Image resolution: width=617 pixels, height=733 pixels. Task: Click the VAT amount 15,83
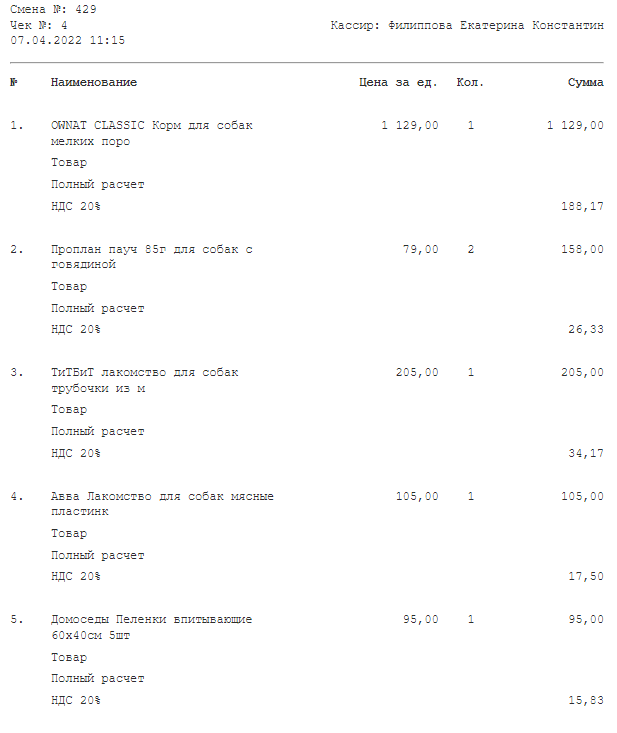pyautogui.click(x=586, y=700)
